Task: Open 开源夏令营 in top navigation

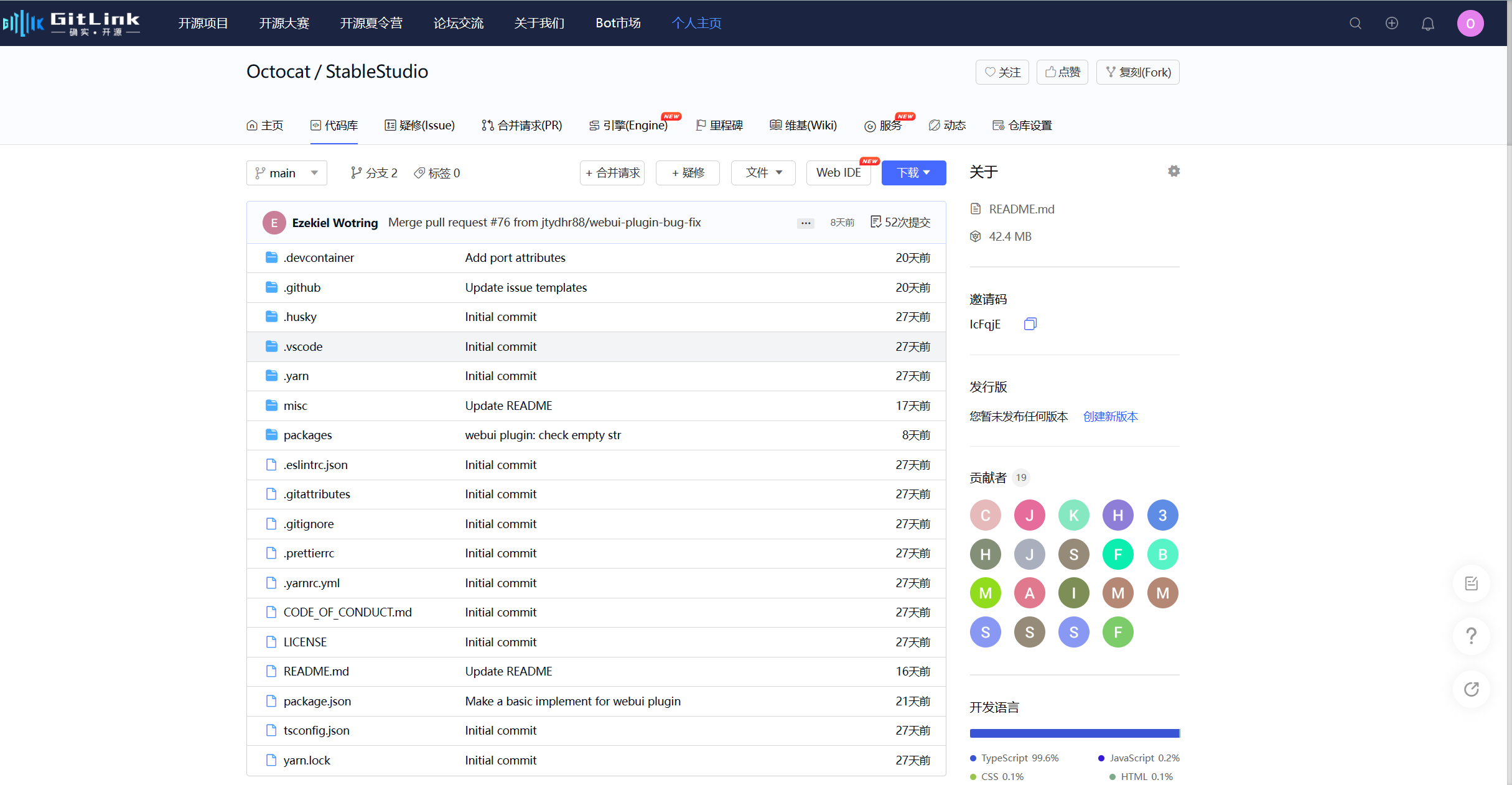Action: (371, 23)
